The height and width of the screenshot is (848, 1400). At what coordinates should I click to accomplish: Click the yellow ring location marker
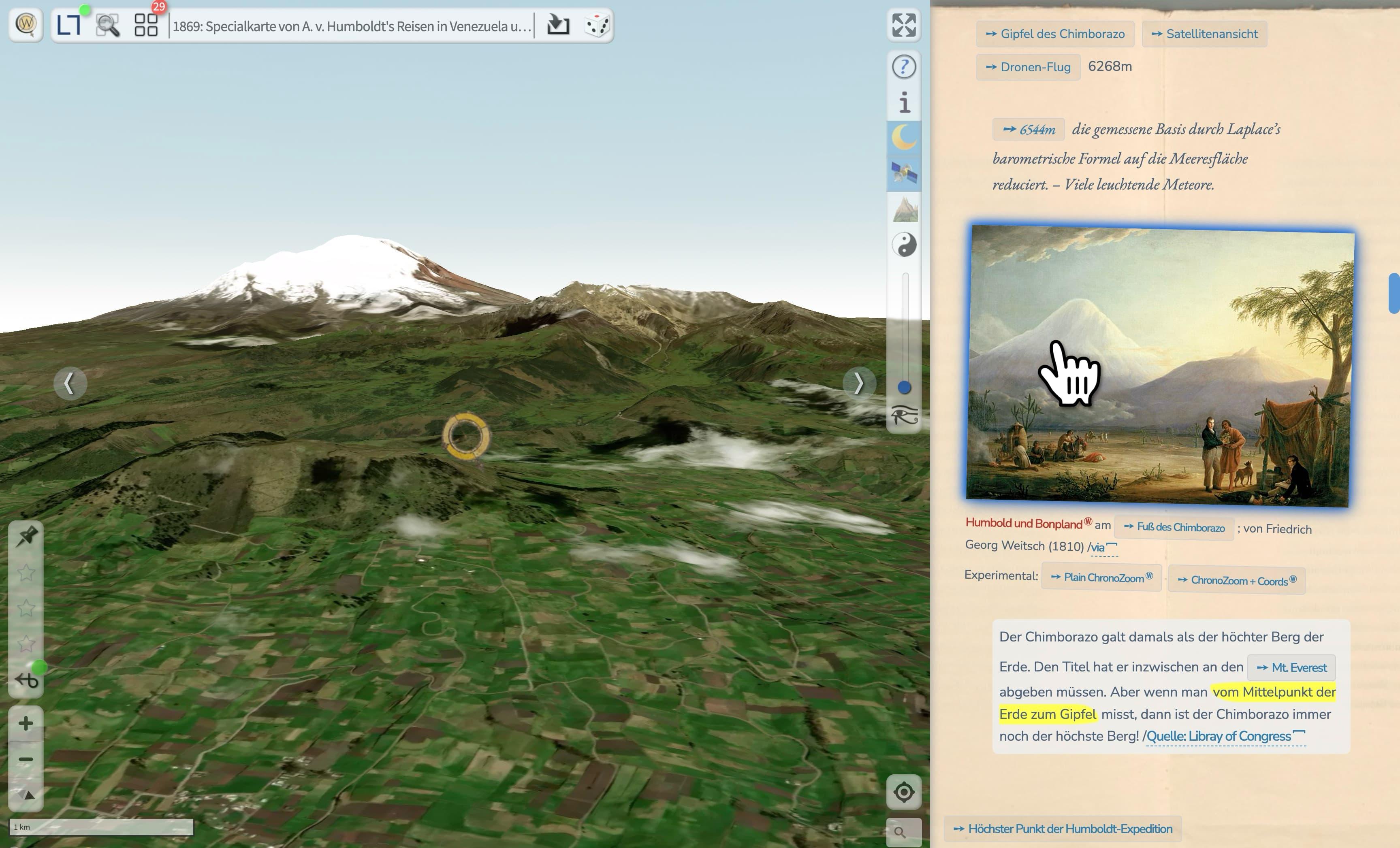(x=466, y=436)
